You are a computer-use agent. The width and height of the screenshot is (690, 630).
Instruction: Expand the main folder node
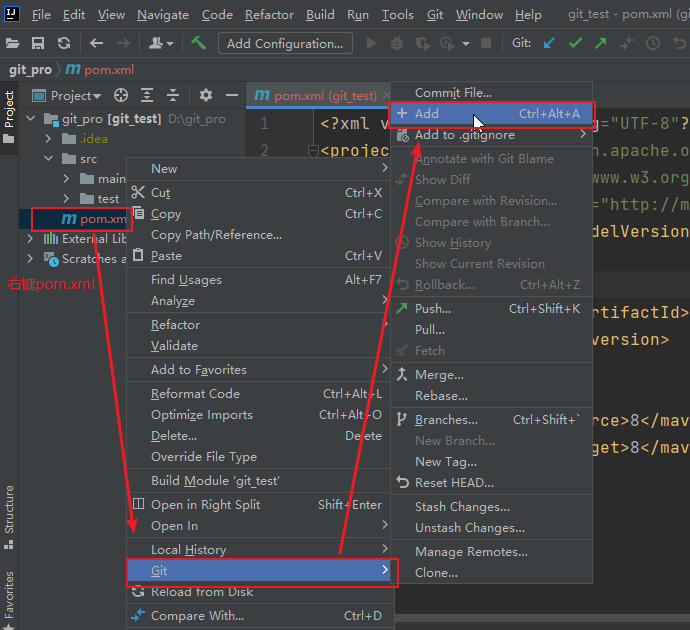(66, 178)
